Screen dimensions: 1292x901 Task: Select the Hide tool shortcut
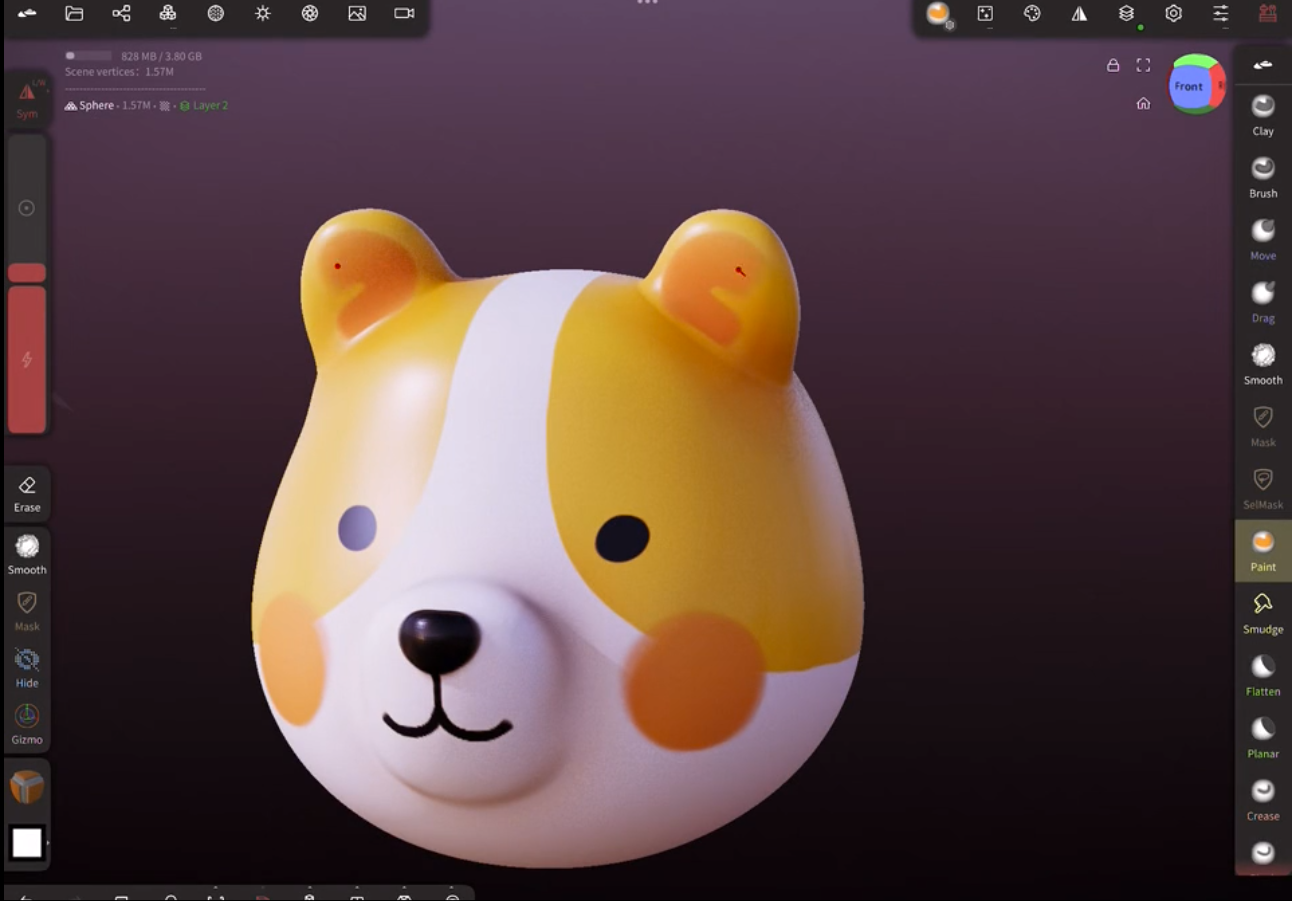pos(27,668)
